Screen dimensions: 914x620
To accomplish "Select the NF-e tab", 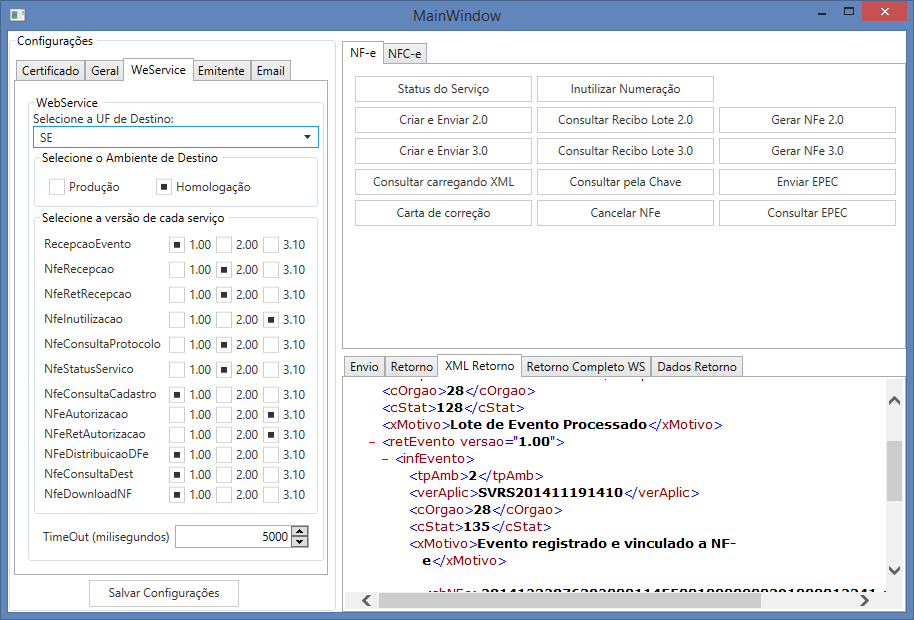I will [363, 52].
